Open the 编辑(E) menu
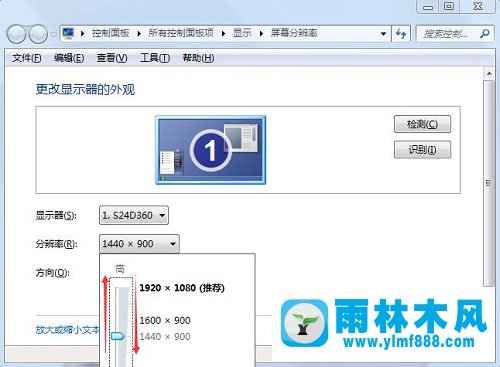The width and height of the screenshot is (500, 367). coord(69,58)
